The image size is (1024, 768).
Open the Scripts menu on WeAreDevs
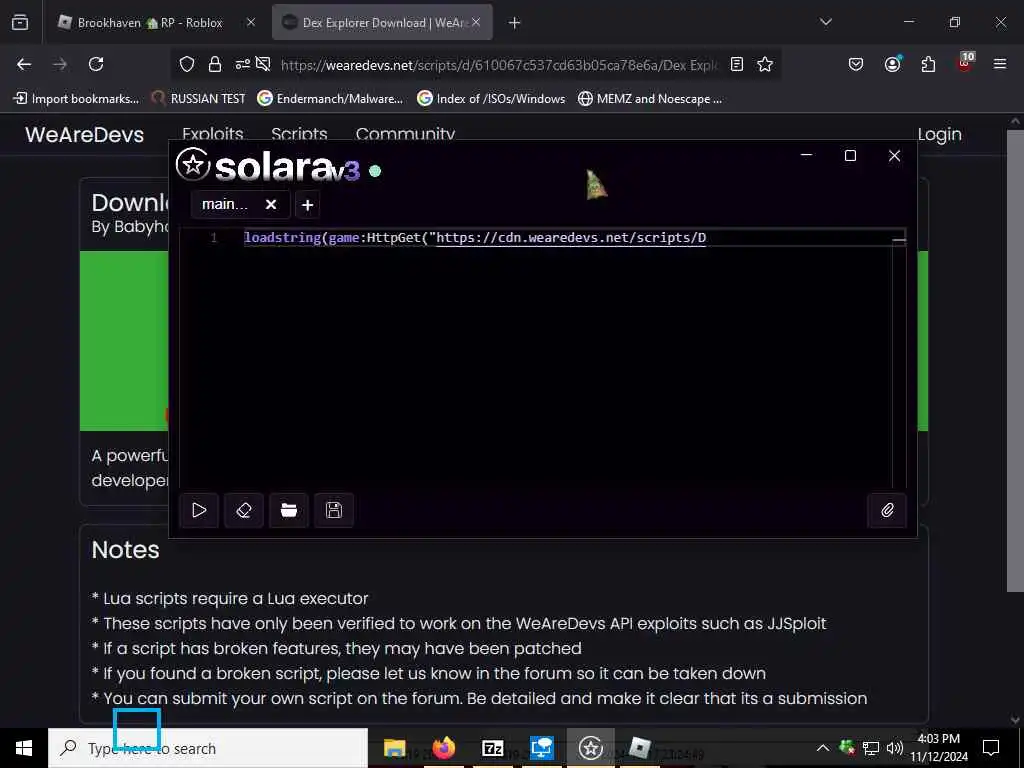[x=299, y=133]
